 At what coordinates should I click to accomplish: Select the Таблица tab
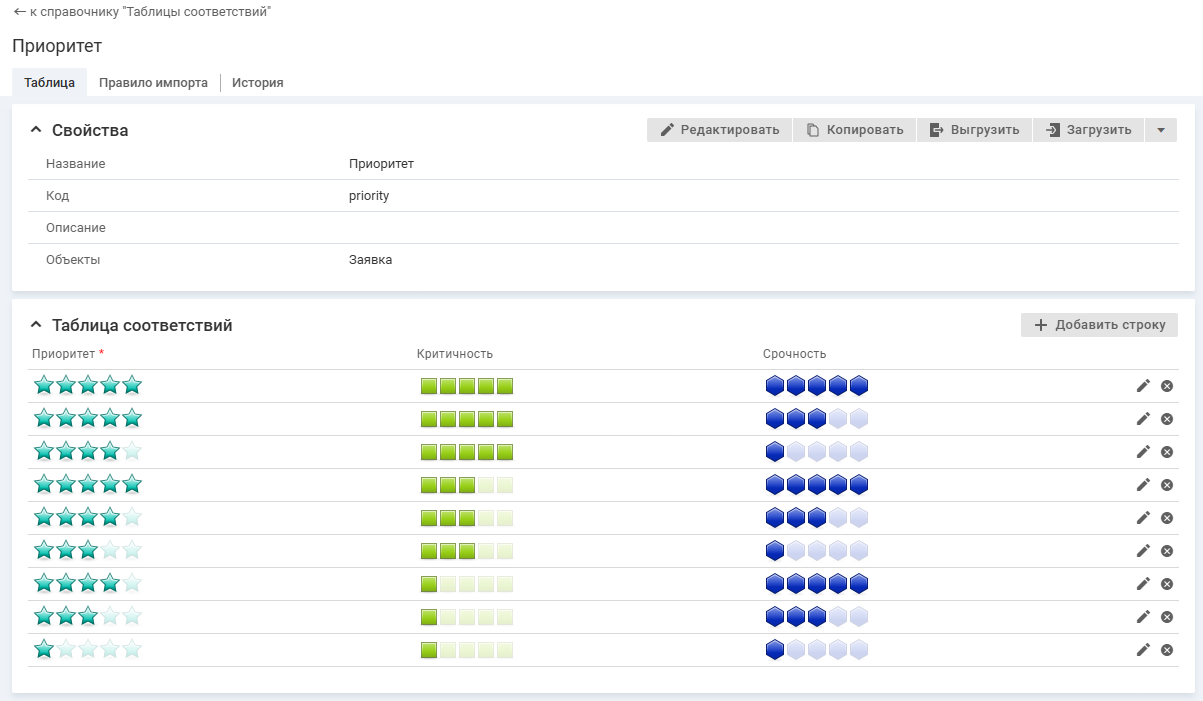(49, 83)
